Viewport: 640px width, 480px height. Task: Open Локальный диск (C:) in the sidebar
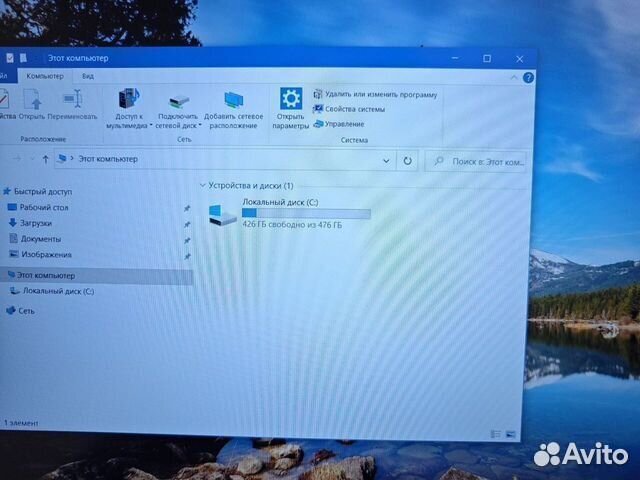(x=52, y=291)
